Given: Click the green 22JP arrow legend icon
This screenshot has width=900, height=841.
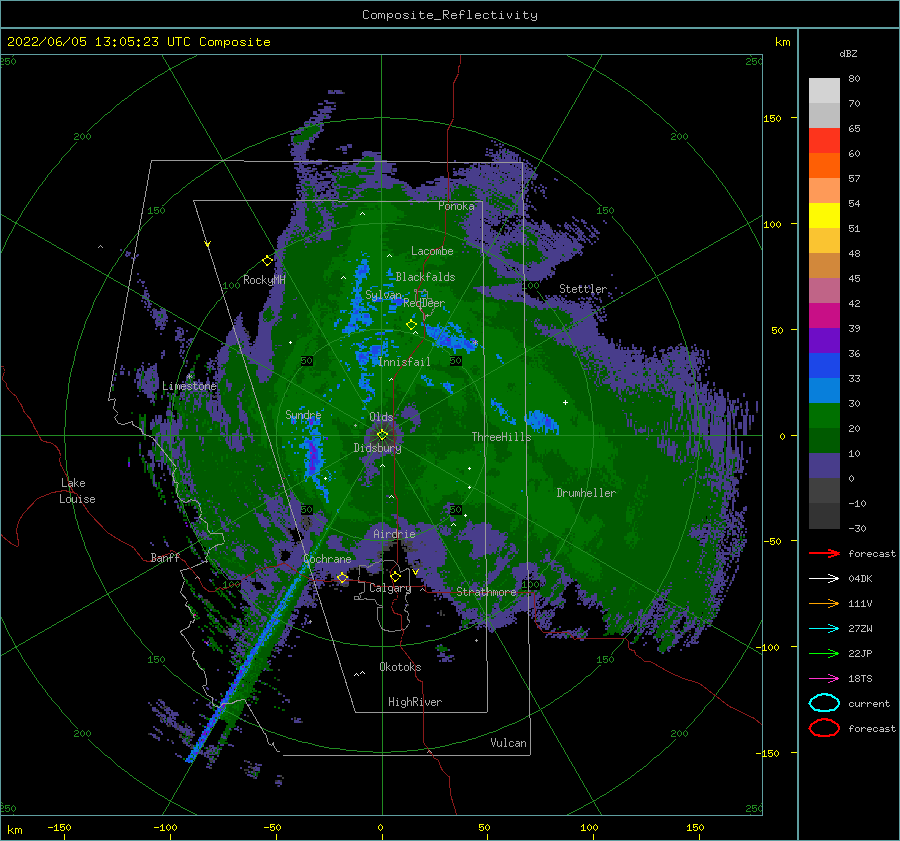Looking at the screenshot, I should (x=824, y=653).
